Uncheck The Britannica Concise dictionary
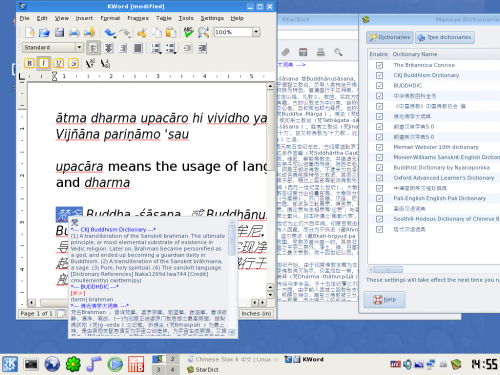Viewport: 500px width, 375px height. coord(379,65)
